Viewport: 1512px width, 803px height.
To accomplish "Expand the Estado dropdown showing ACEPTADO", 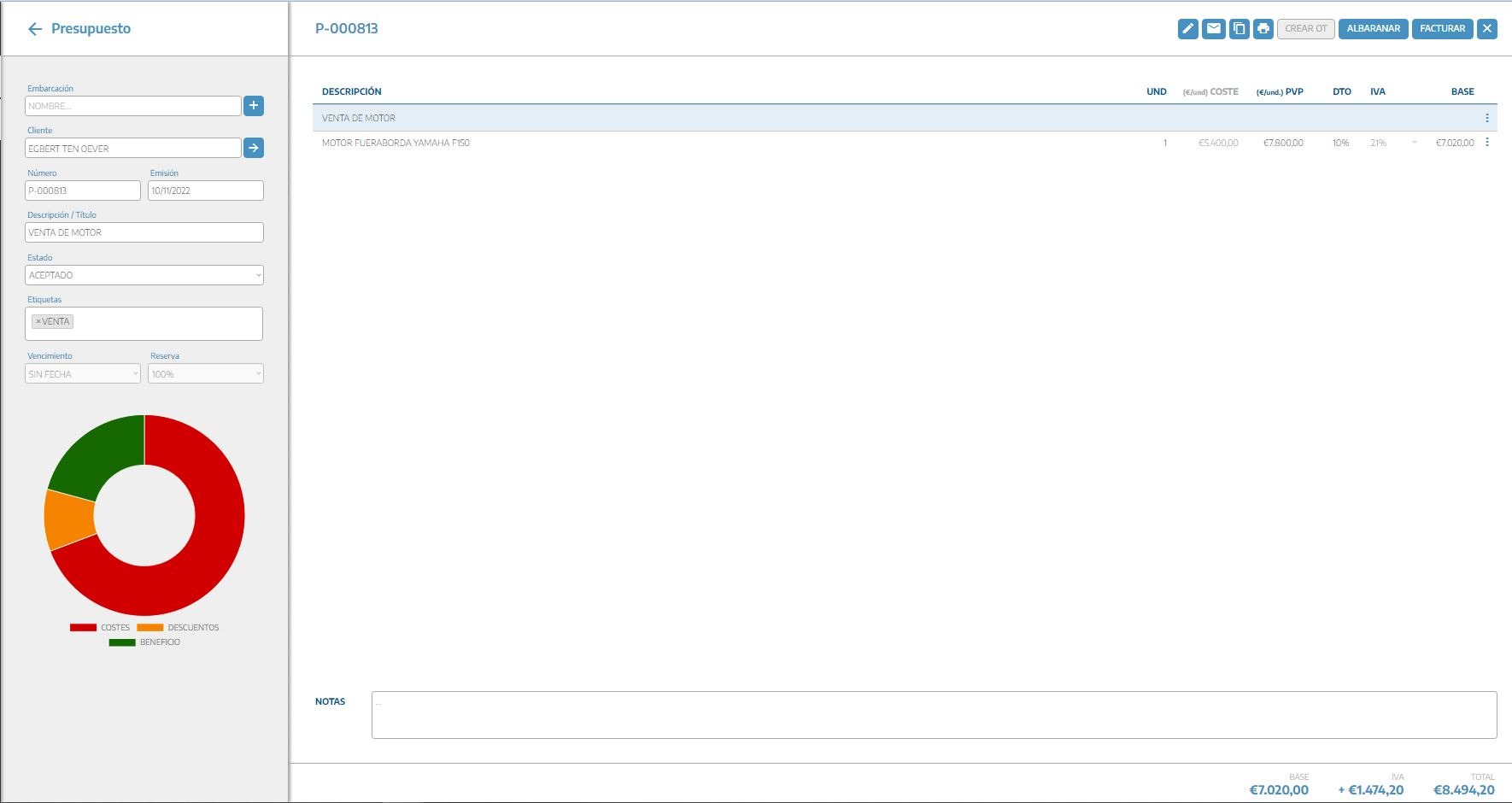I will [144, 275].
